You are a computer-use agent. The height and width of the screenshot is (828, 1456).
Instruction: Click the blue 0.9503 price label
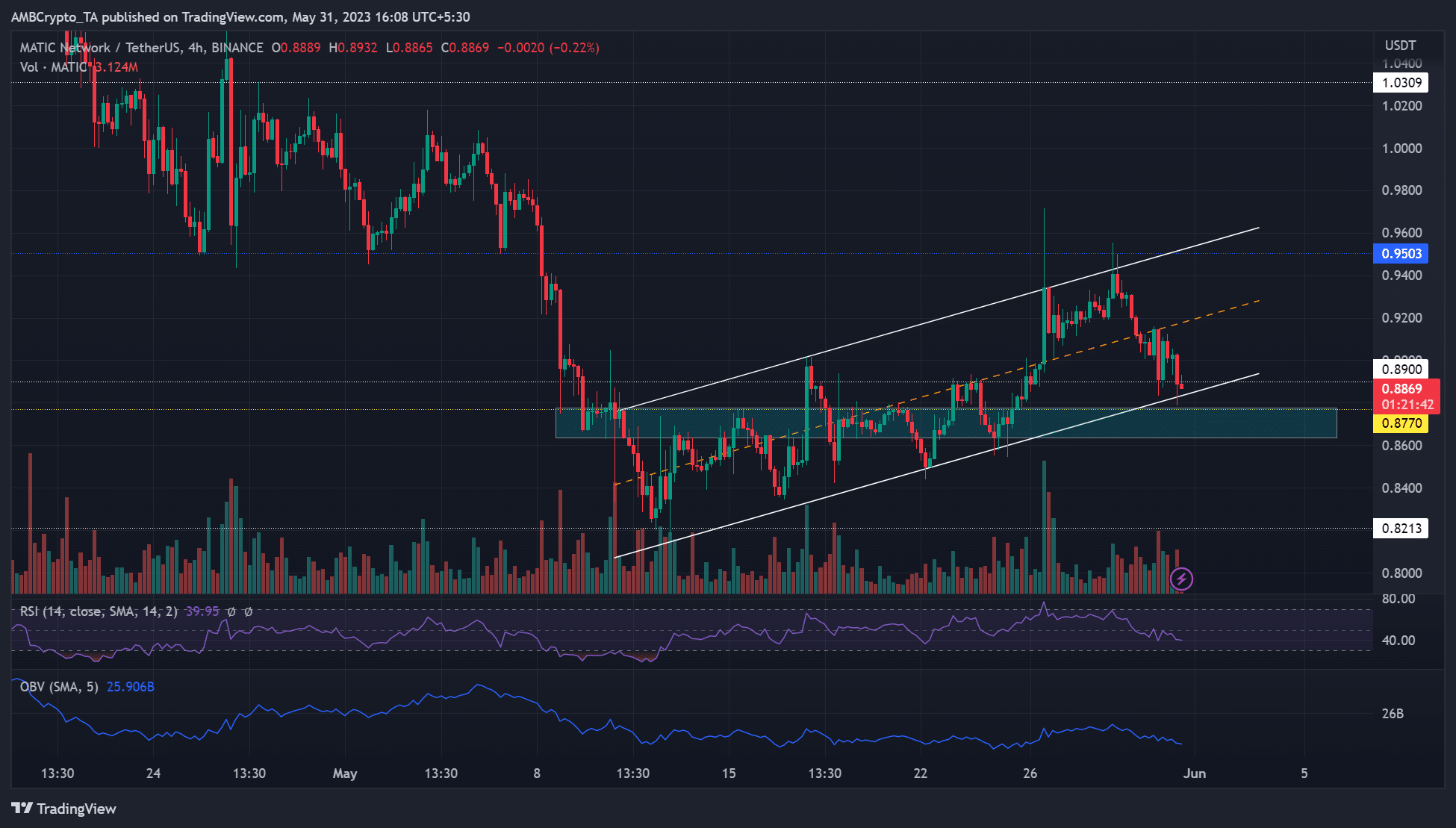pos(1401,254)
